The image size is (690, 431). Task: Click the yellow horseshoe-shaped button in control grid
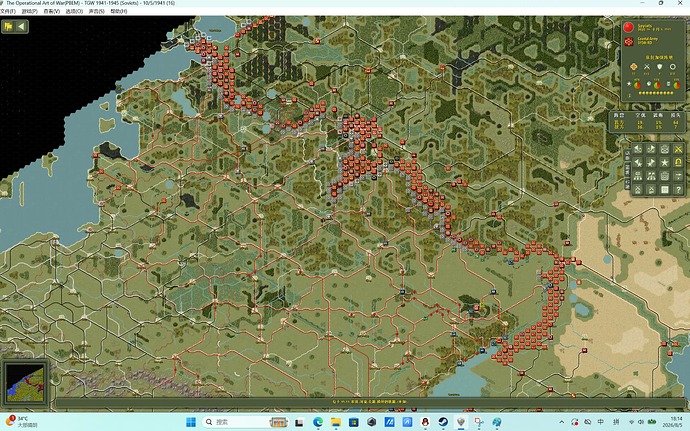coord(678,163)
